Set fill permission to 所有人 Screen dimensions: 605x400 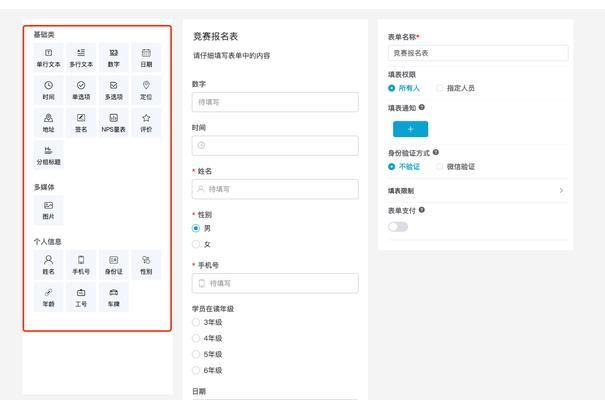pos(392,88)
